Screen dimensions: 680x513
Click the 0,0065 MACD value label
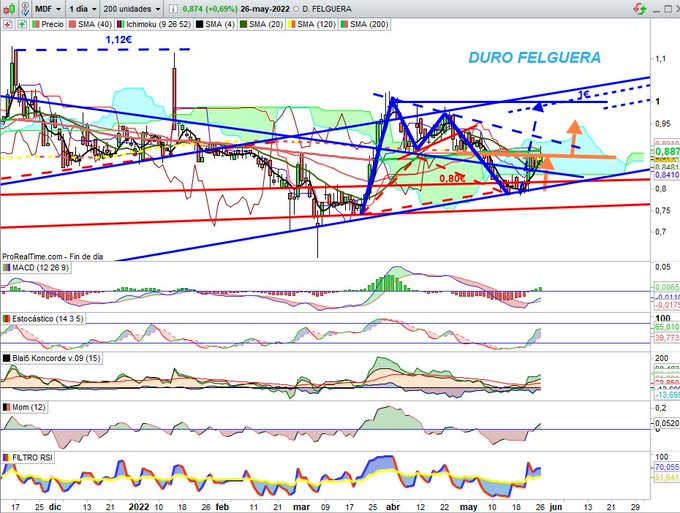tap(667, 287)
